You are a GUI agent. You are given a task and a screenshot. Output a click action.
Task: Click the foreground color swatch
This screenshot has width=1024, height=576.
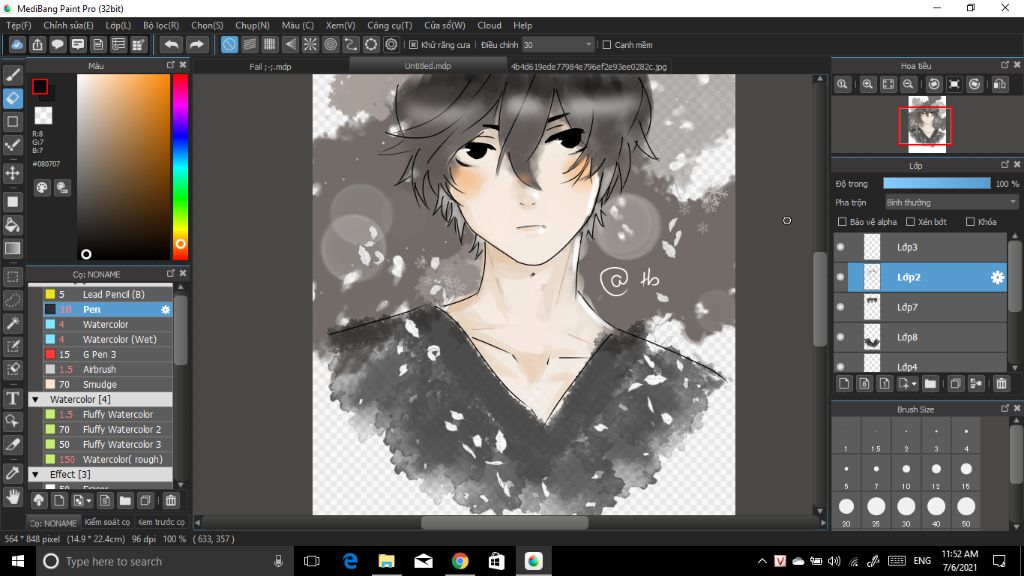[40, 86]
